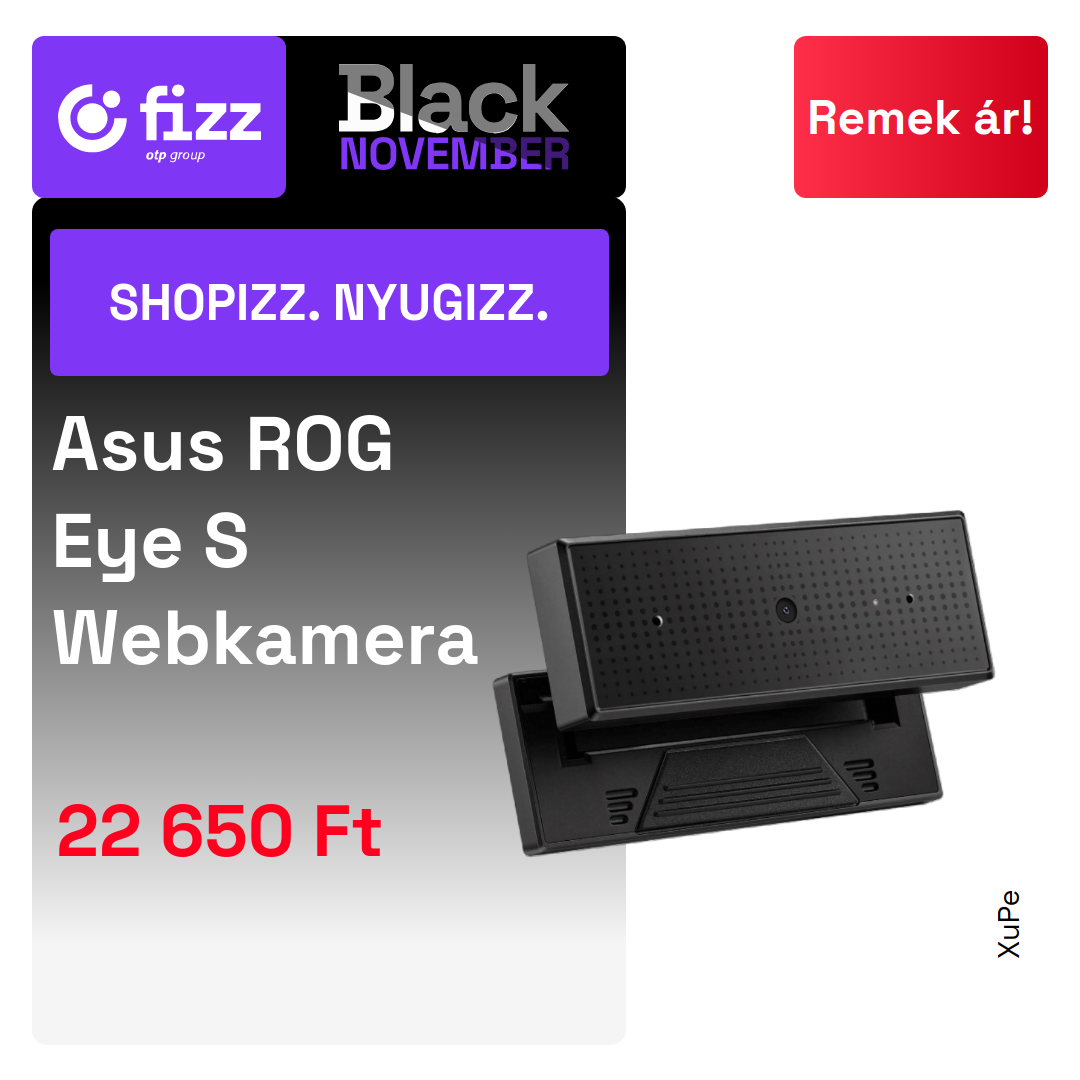
Task: Click the purple fizz logo tile
Action: 158,117
